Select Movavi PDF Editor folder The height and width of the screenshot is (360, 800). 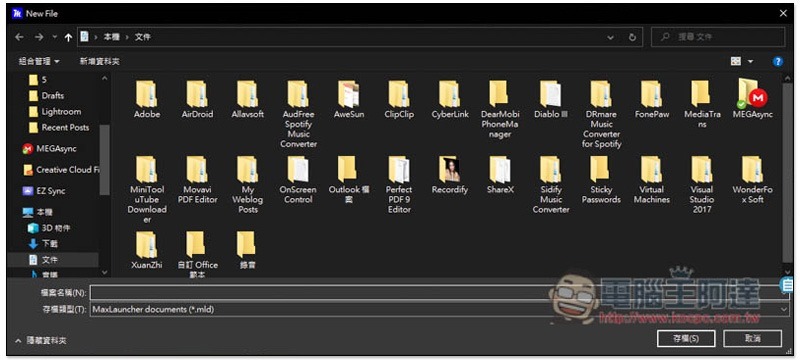[197, 179]
